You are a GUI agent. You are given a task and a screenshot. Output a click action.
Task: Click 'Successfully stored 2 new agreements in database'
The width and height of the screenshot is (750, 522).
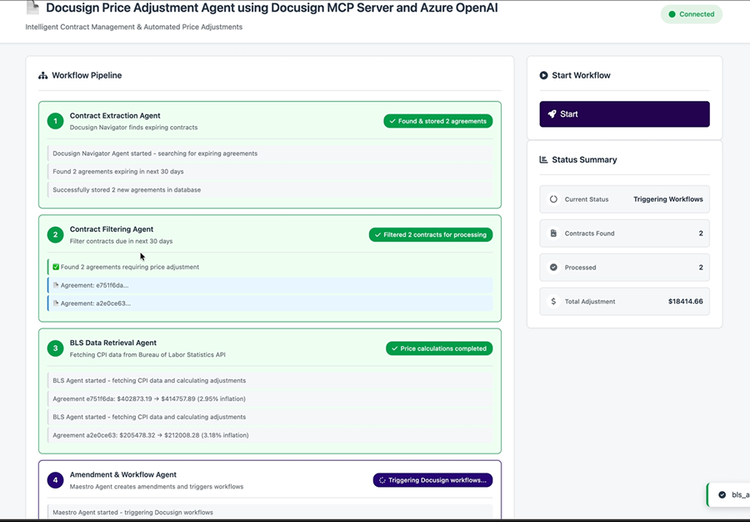tap(270, 190)
